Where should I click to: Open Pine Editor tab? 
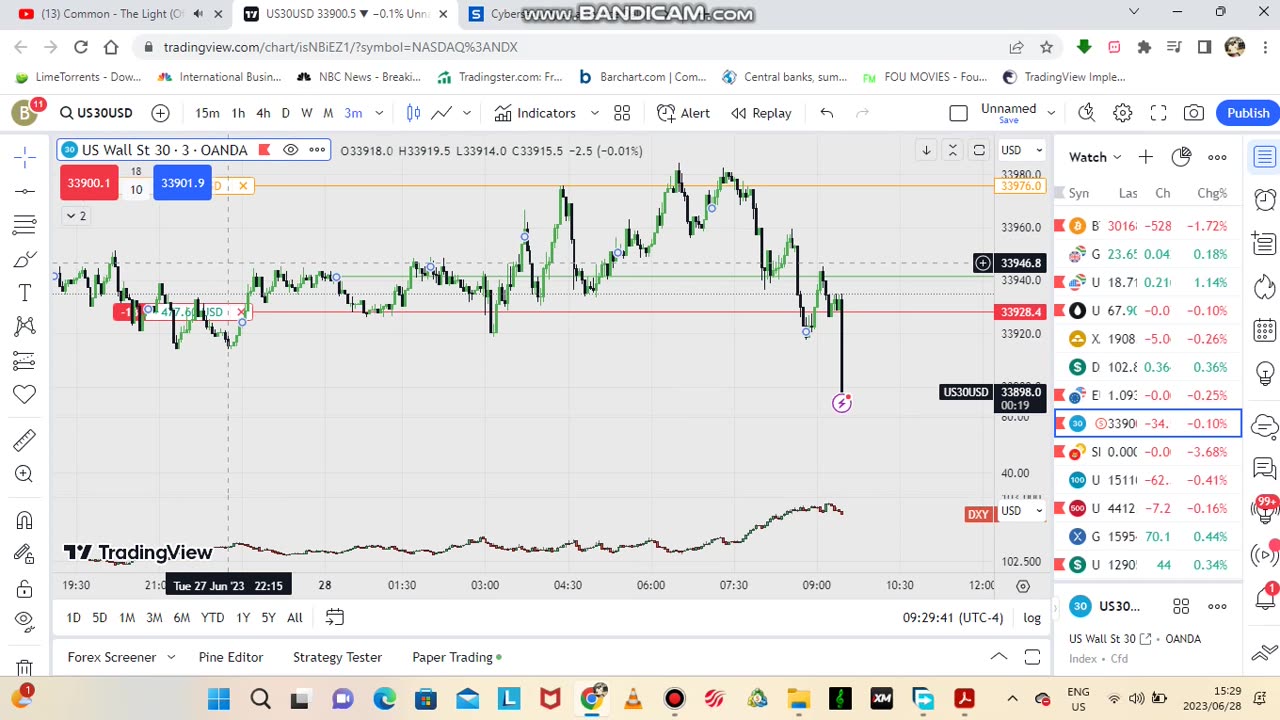[x=231, y=657]
